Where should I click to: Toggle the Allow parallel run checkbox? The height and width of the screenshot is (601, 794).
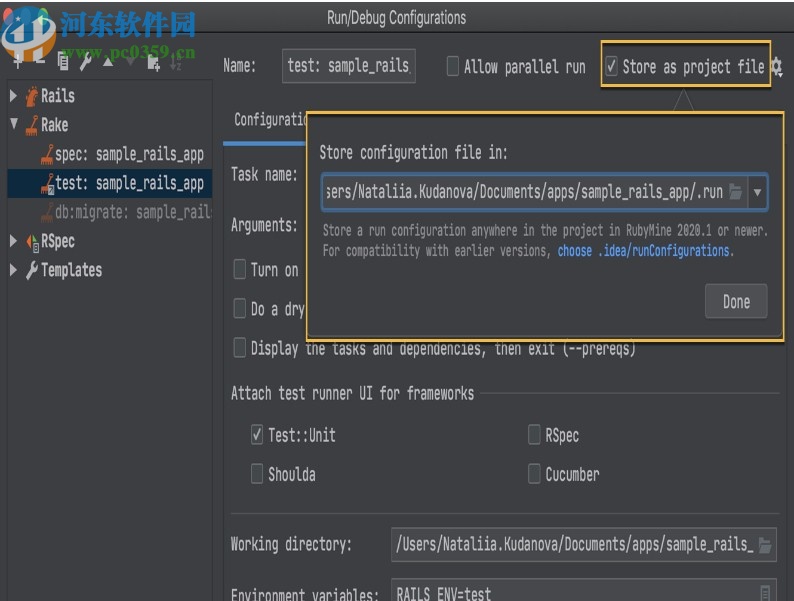pos(453,66)
